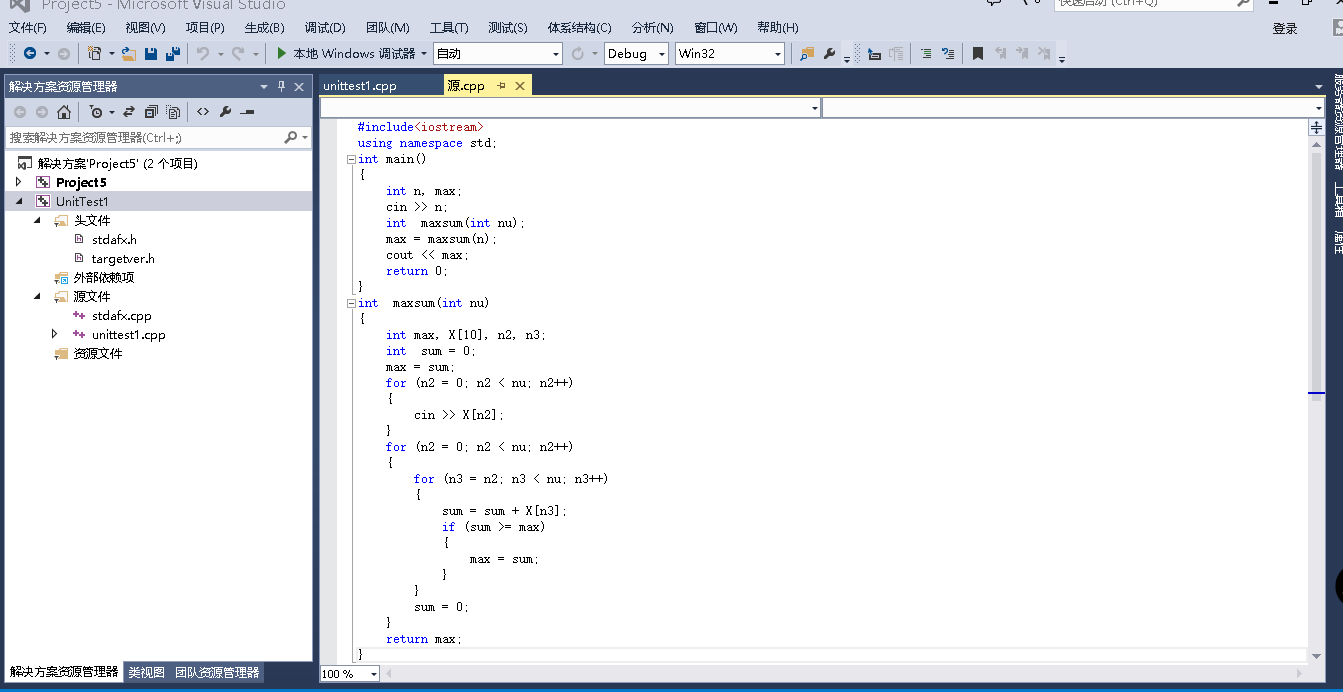The width and height of the screenshot is (1343, 692).
Task: Click Solution Explorer Home icon
Action: [x=64, y=112]
